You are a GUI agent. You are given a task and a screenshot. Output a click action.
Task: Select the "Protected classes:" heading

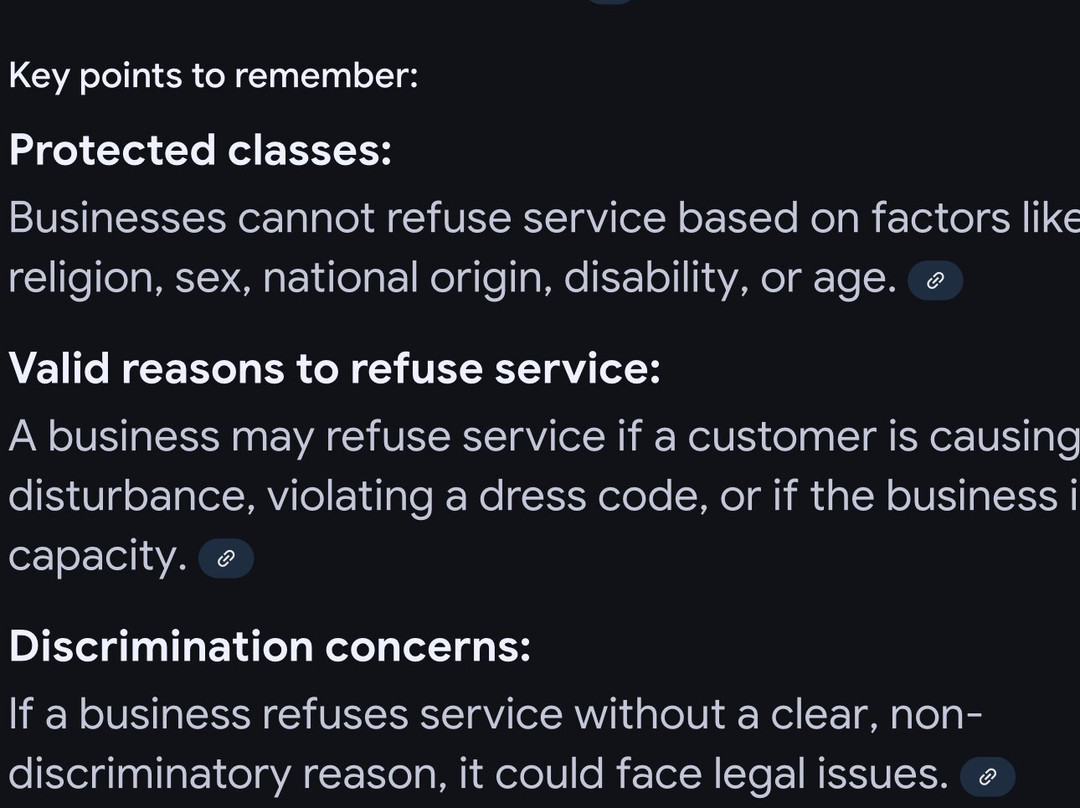pyautogui.click(x=200, y=150)
